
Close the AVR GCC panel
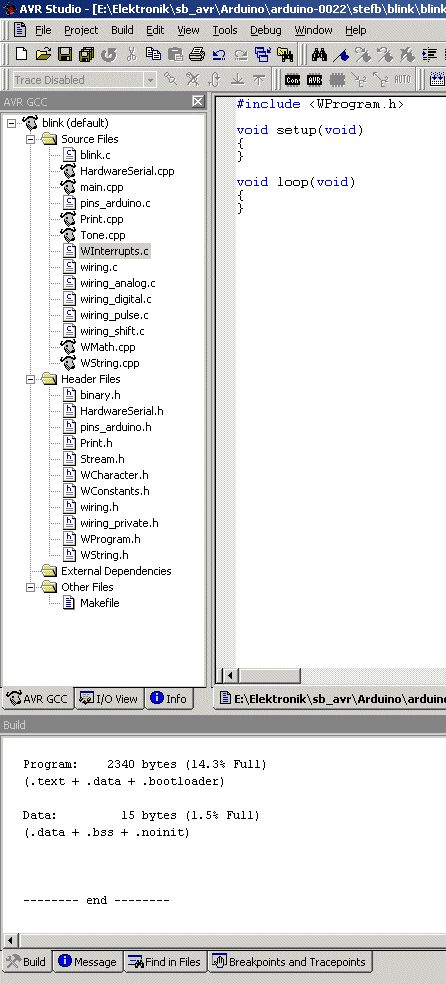[x=198, y=102]
